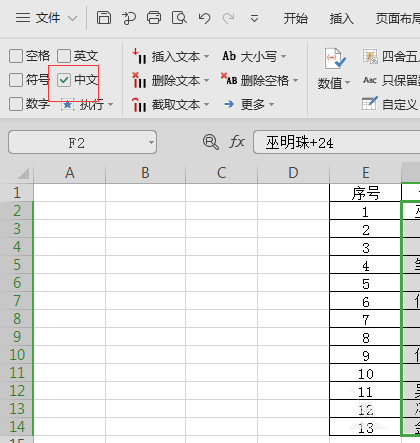Click the 执行 button
Screen dimensions: 420x443
coord(87,105)
